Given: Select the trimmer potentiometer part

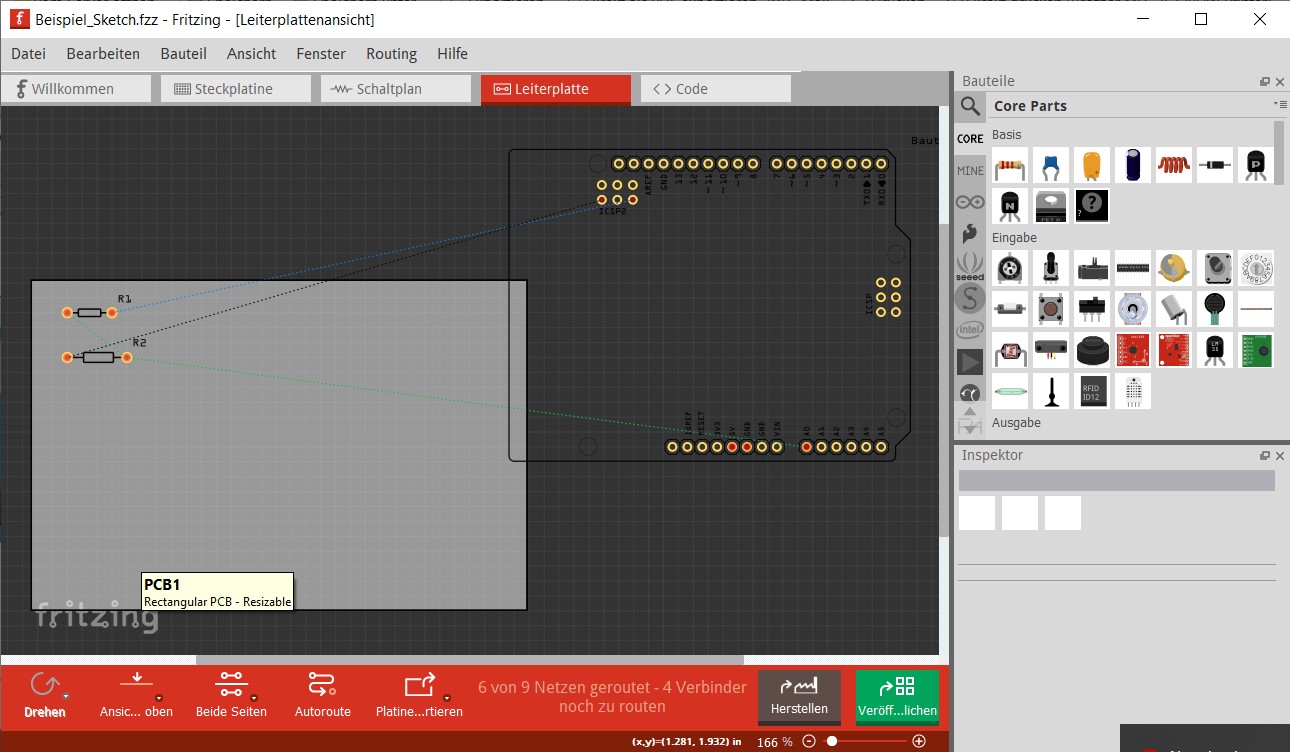Looking at the screenshot, I should pyautogui.click(x=1011, y=268).
